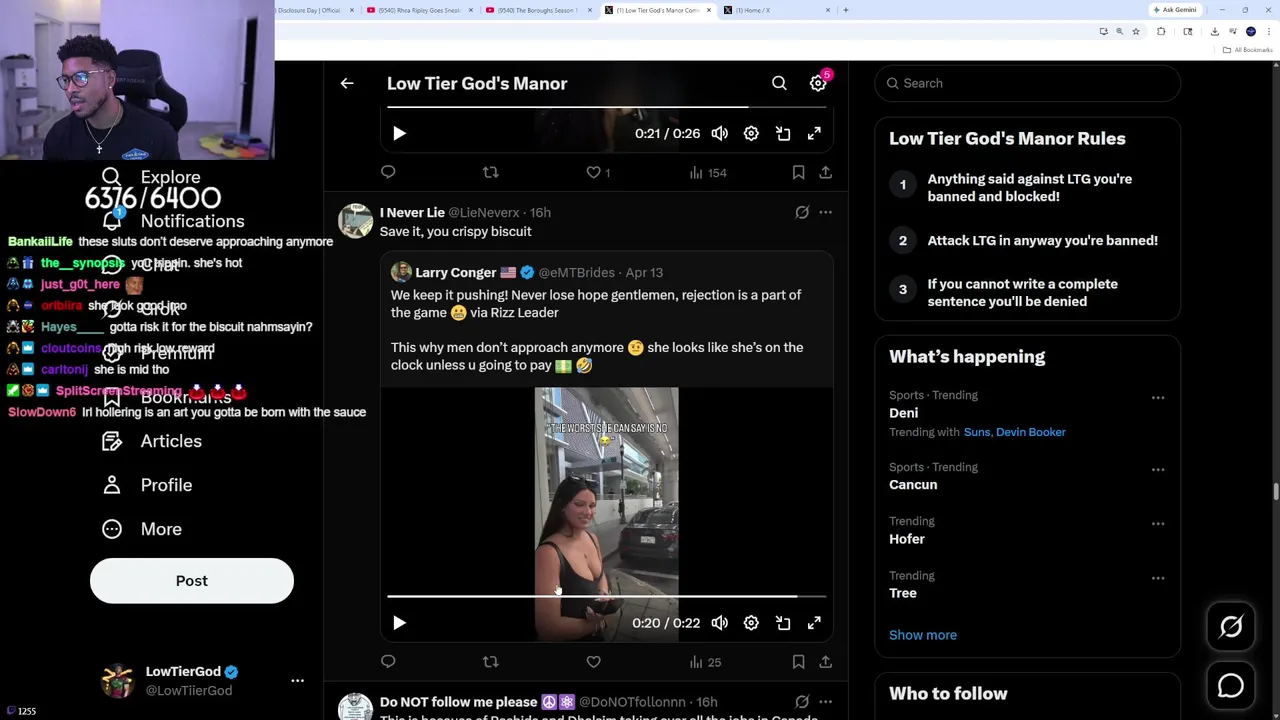View analytics showing 154 views

click(707, 172)
